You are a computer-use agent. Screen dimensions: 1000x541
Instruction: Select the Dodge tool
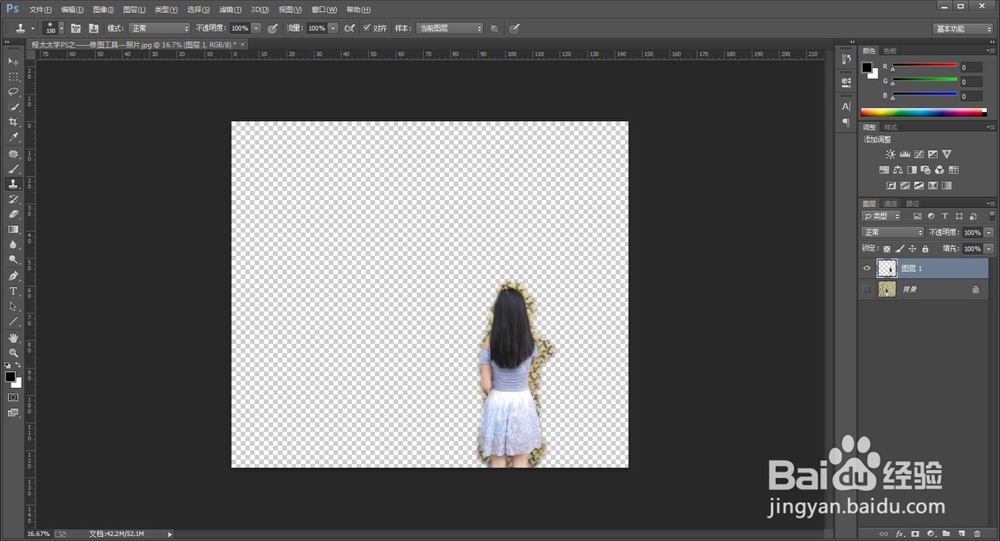(x=13, y=260)
